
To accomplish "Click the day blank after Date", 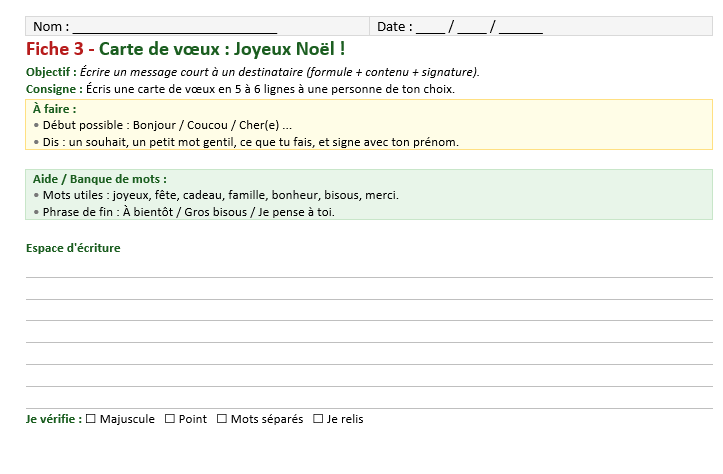I will [x=430, y=27].
